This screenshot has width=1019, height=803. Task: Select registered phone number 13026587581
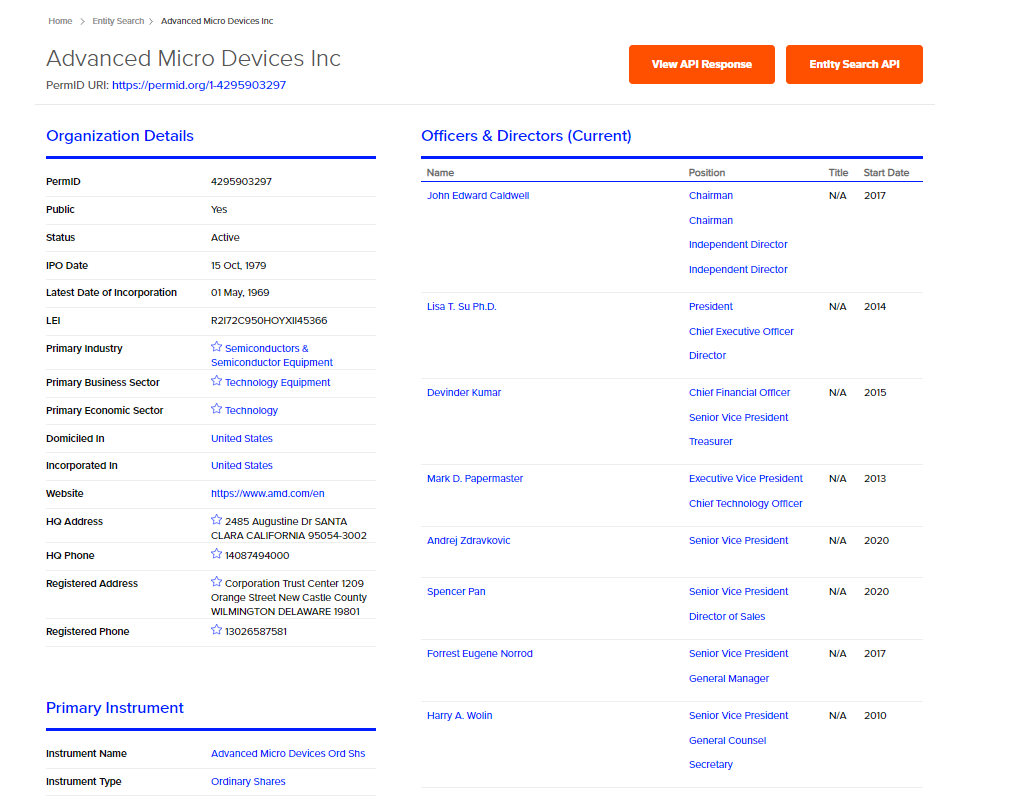coord(256,631)
